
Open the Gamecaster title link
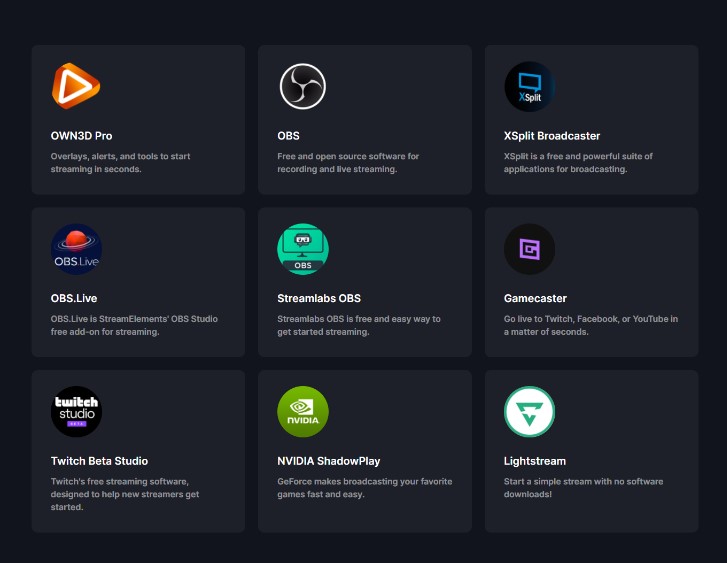point(535,298)
